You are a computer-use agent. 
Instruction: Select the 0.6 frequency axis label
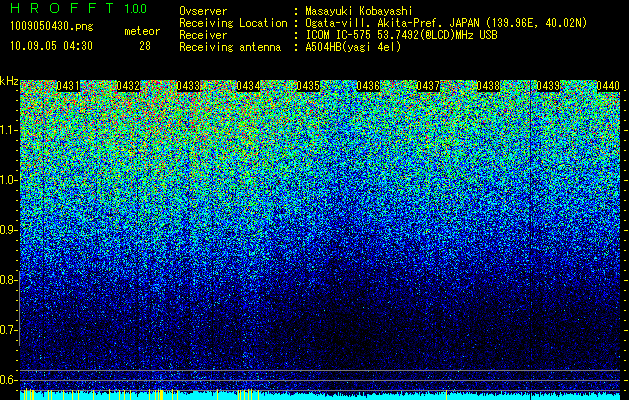(x=8, y=380)
